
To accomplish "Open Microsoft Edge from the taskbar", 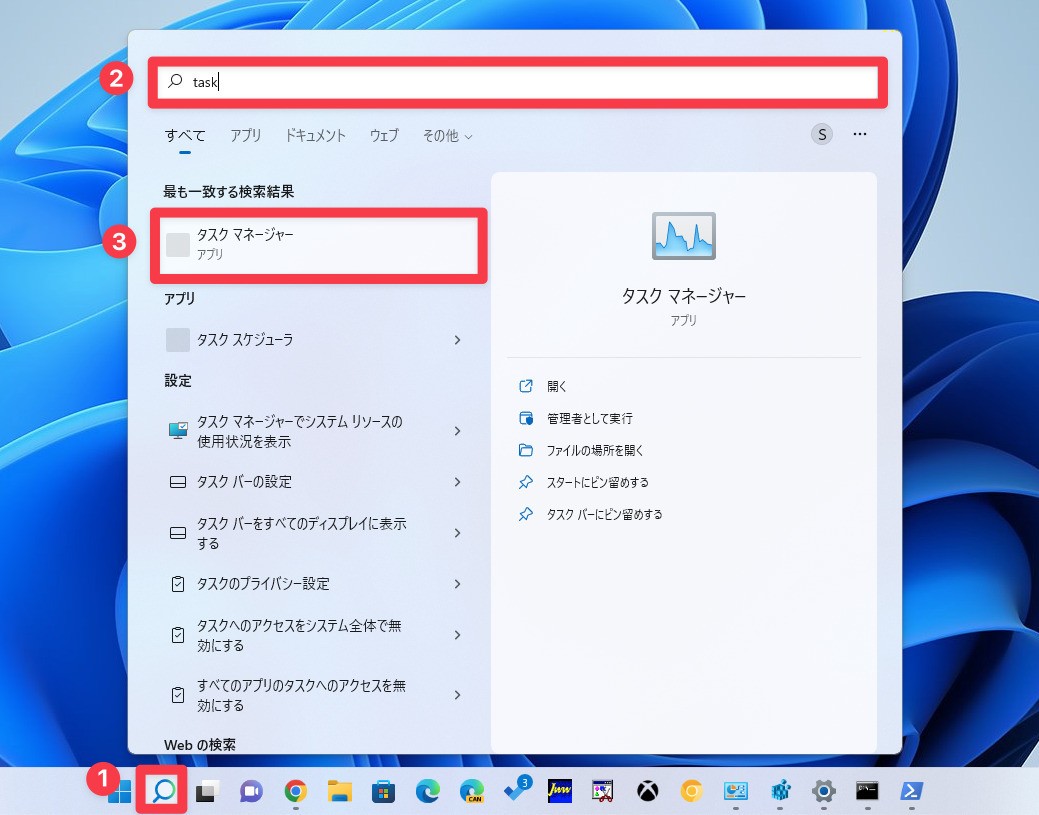I will (x=427, y=790).
